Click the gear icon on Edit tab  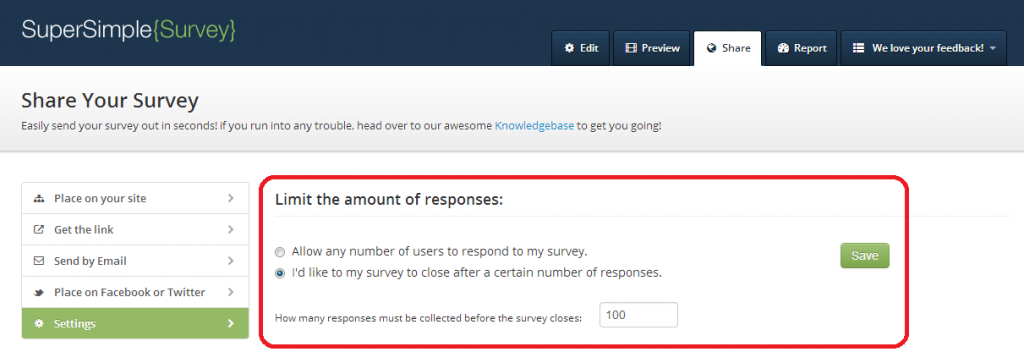pyautogui.click(x=569, y=48)
